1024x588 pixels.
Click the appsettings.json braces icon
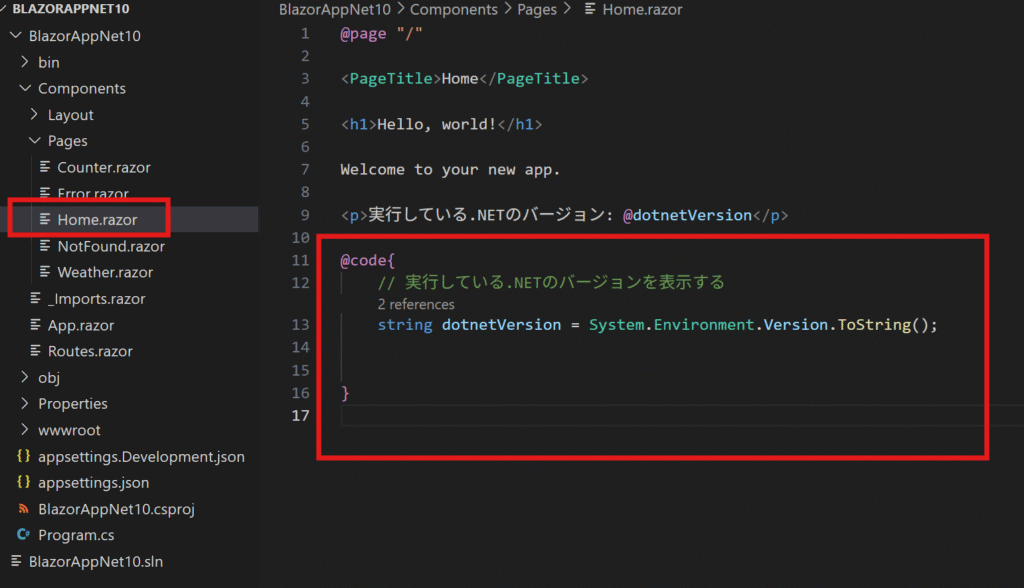coord(24,482)
